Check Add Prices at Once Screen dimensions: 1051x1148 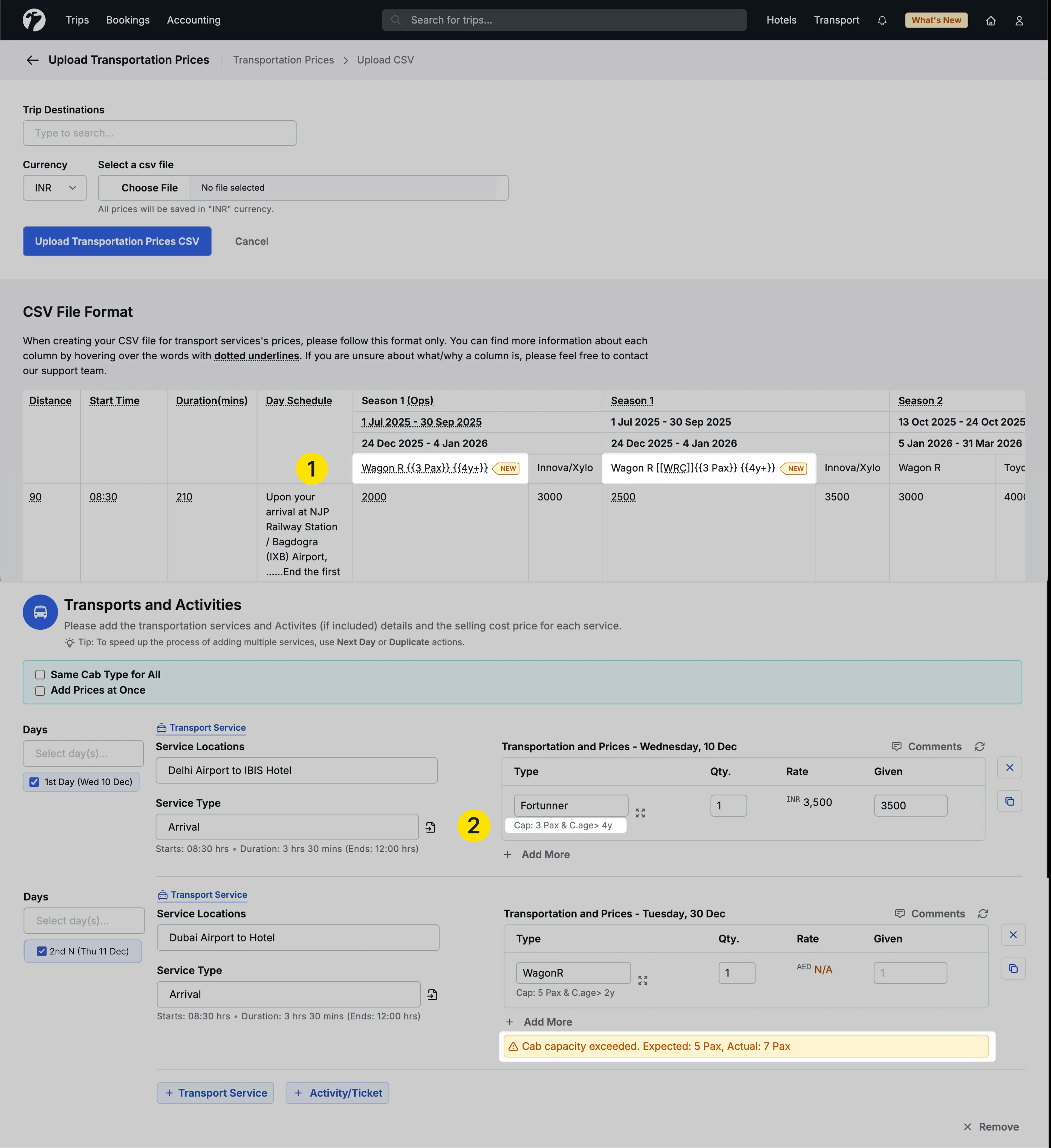(x=40, y=691)
